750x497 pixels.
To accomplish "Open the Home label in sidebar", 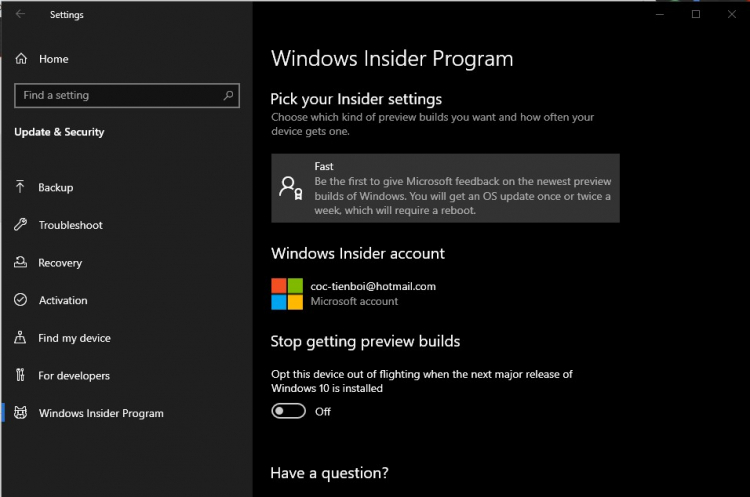I will 54,59.
